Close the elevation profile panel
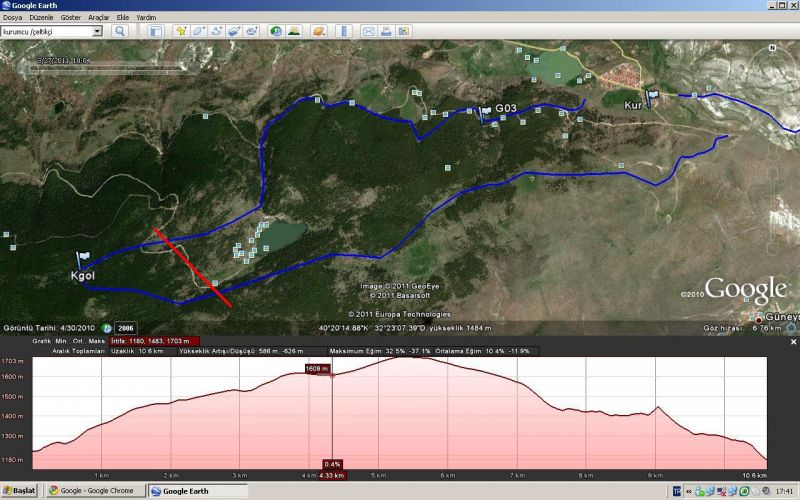Viewport: 800px width, 500px height. [x=793, y=342]
